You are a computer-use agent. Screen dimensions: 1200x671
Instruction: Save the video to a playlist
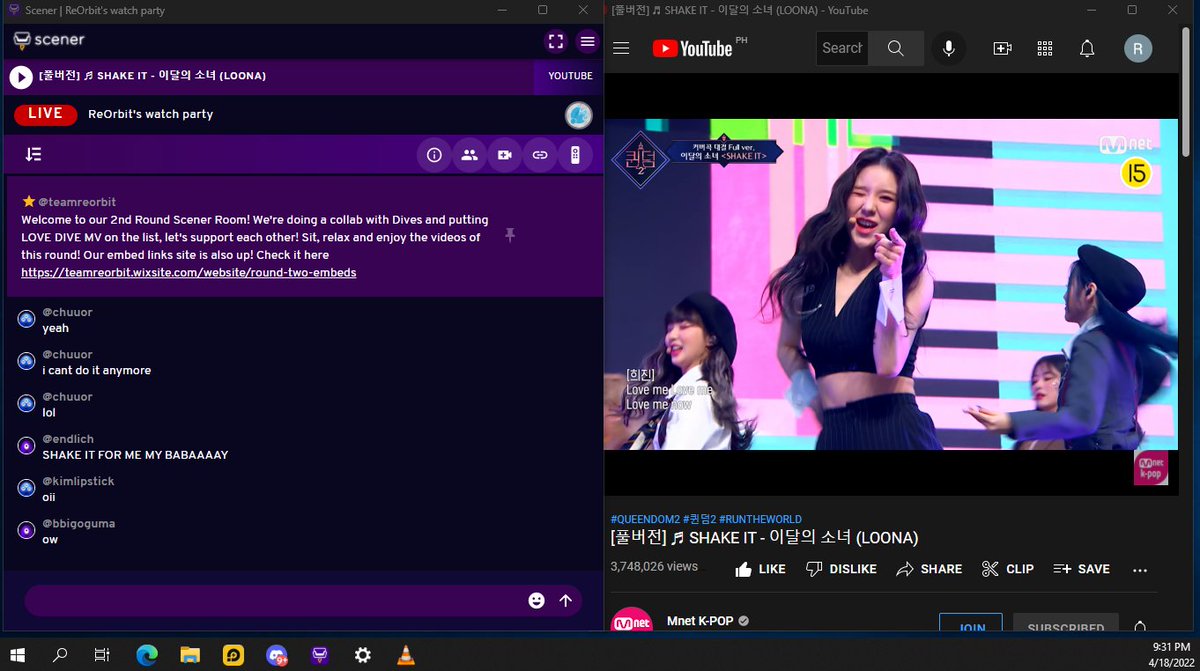click(x=1081, y=569)
